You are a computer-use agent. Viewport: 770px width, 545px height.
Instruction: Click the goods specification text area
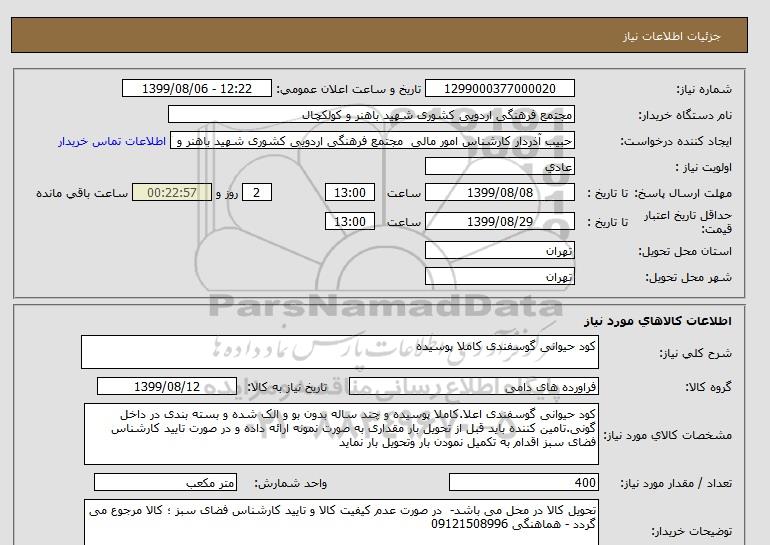pos(341,434)
